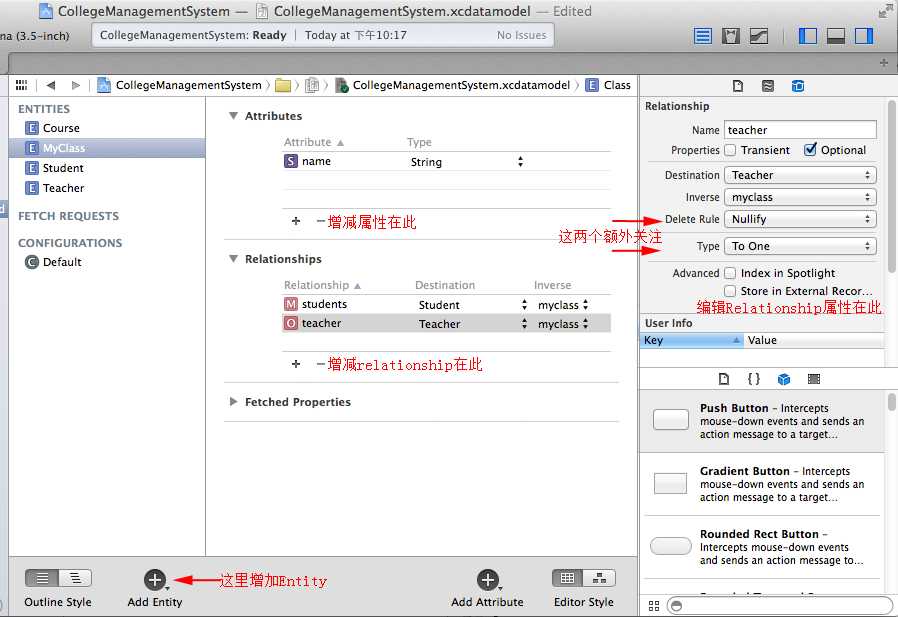
Task: Select the students relationship row
Action: click(x=447, y=304)
